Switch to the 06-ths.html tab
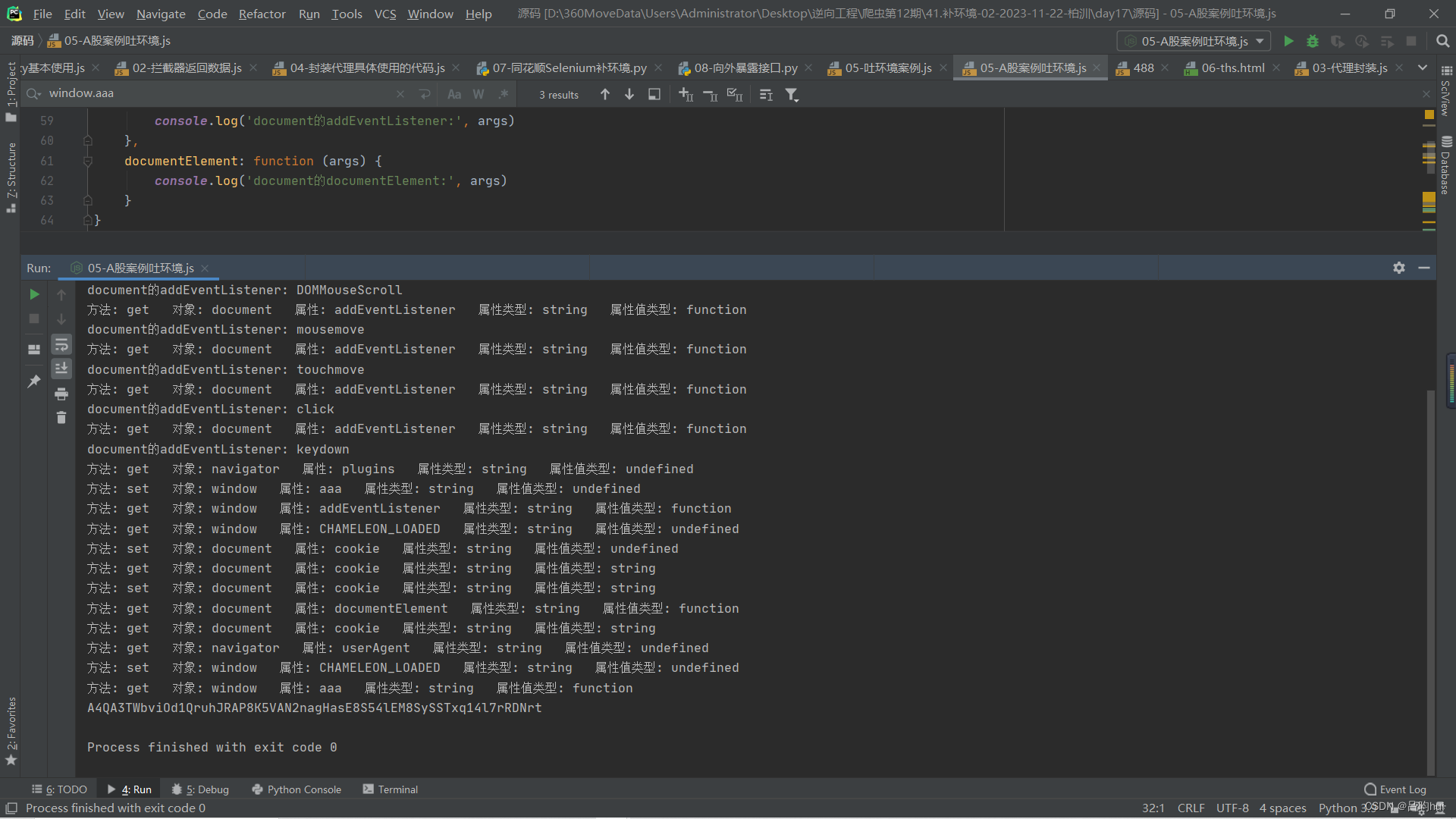Viewport: 1456px width, 819px height. coord(1232,67)
